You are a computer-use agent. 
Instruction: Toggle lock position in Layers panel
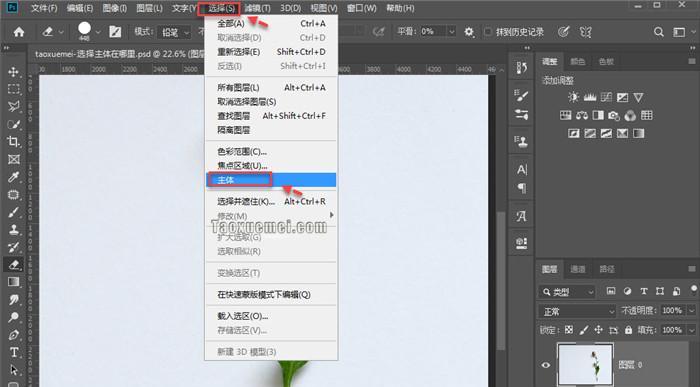click(599, 330)
